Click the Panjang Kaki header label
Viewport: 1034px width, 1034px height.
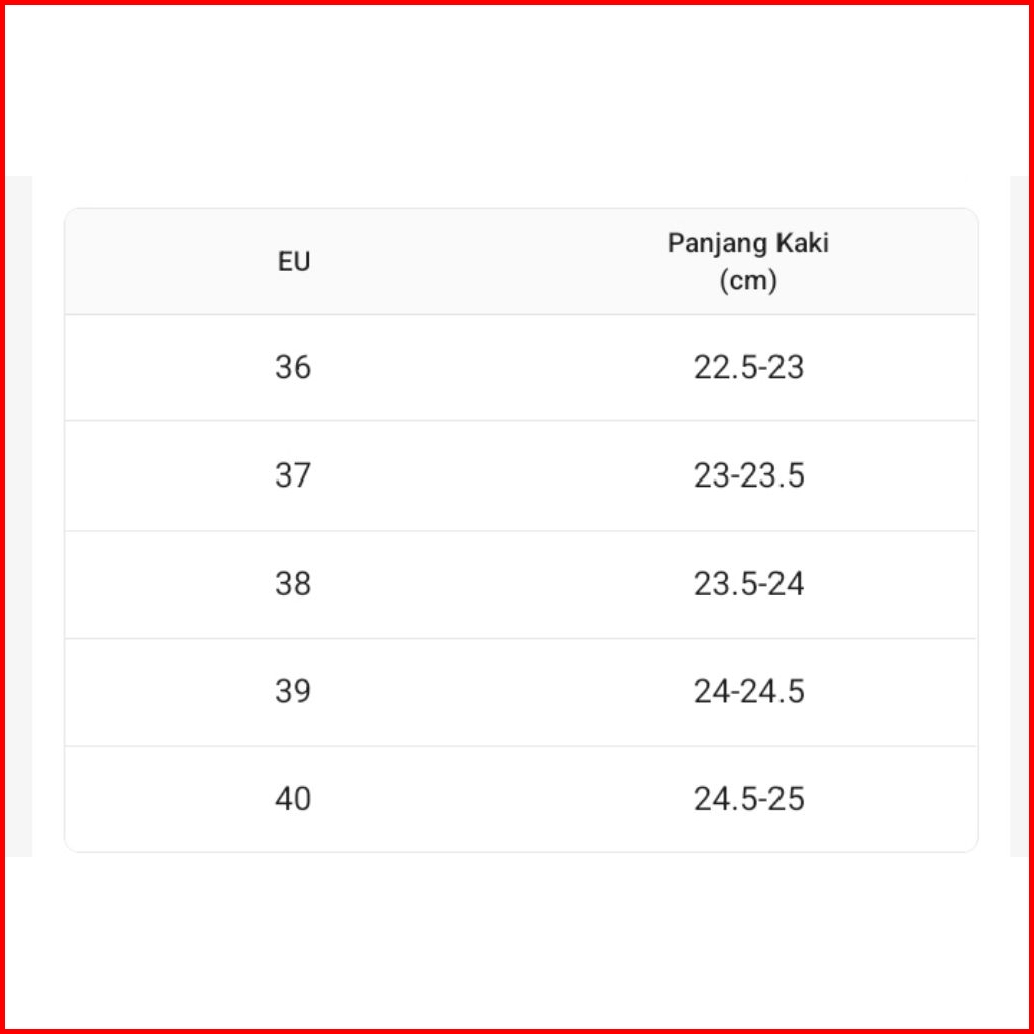(x=748, y=243)
